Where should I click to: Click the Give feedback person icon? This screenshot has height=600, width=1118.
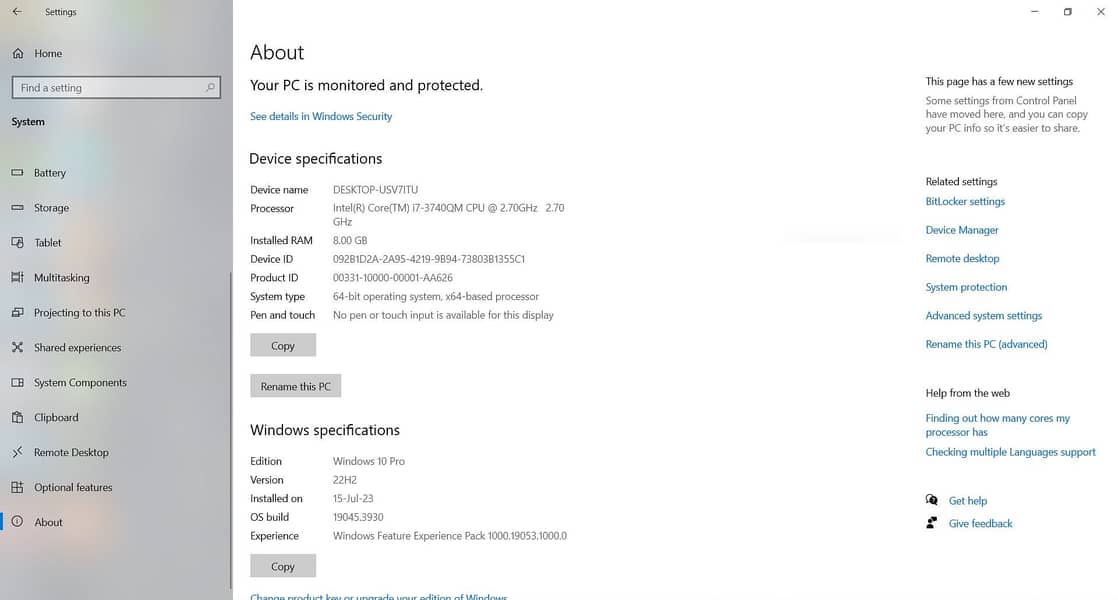click(x=931, y=523)
